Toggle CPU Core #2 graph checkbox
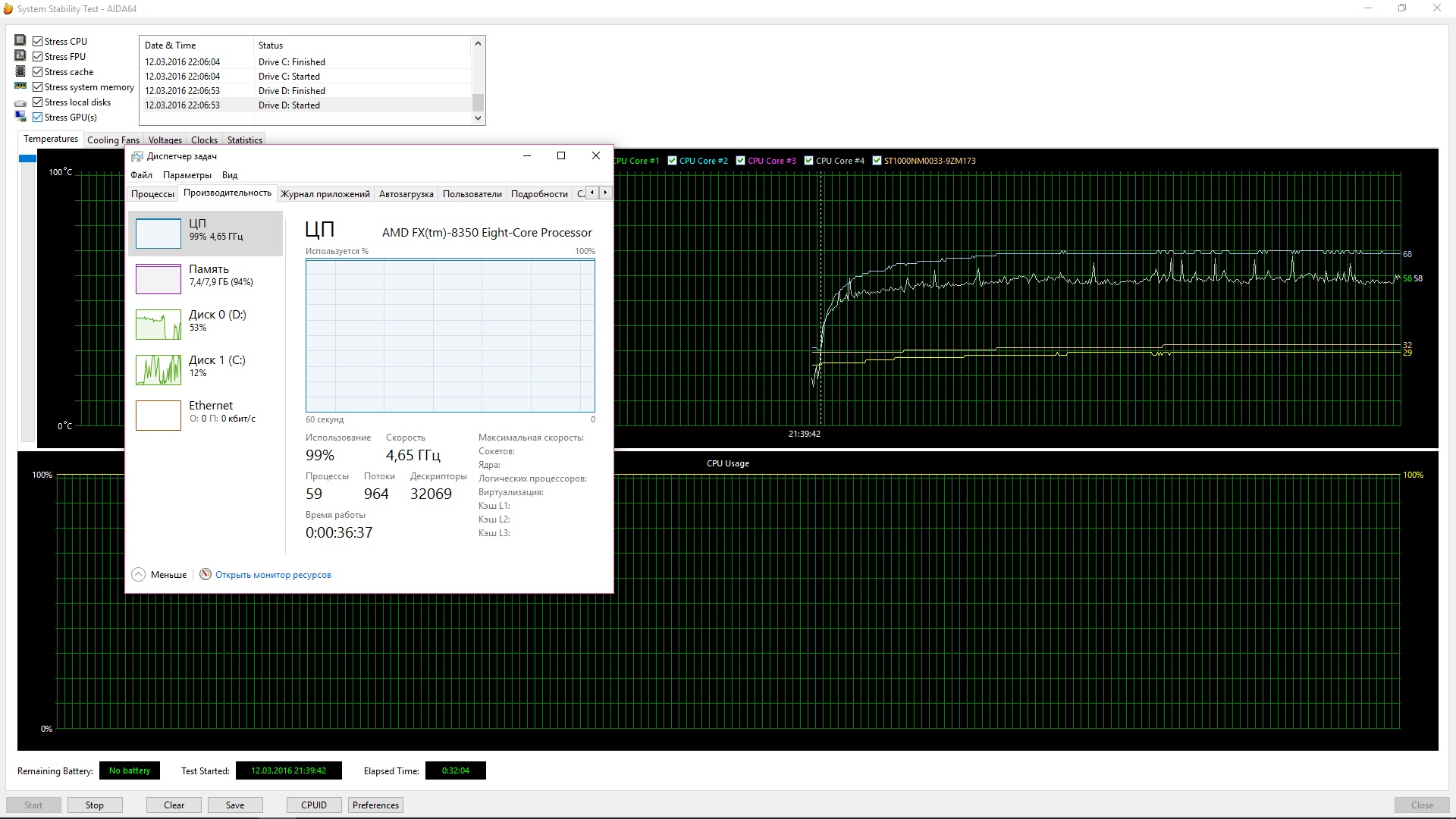 (x=672, y=161)
